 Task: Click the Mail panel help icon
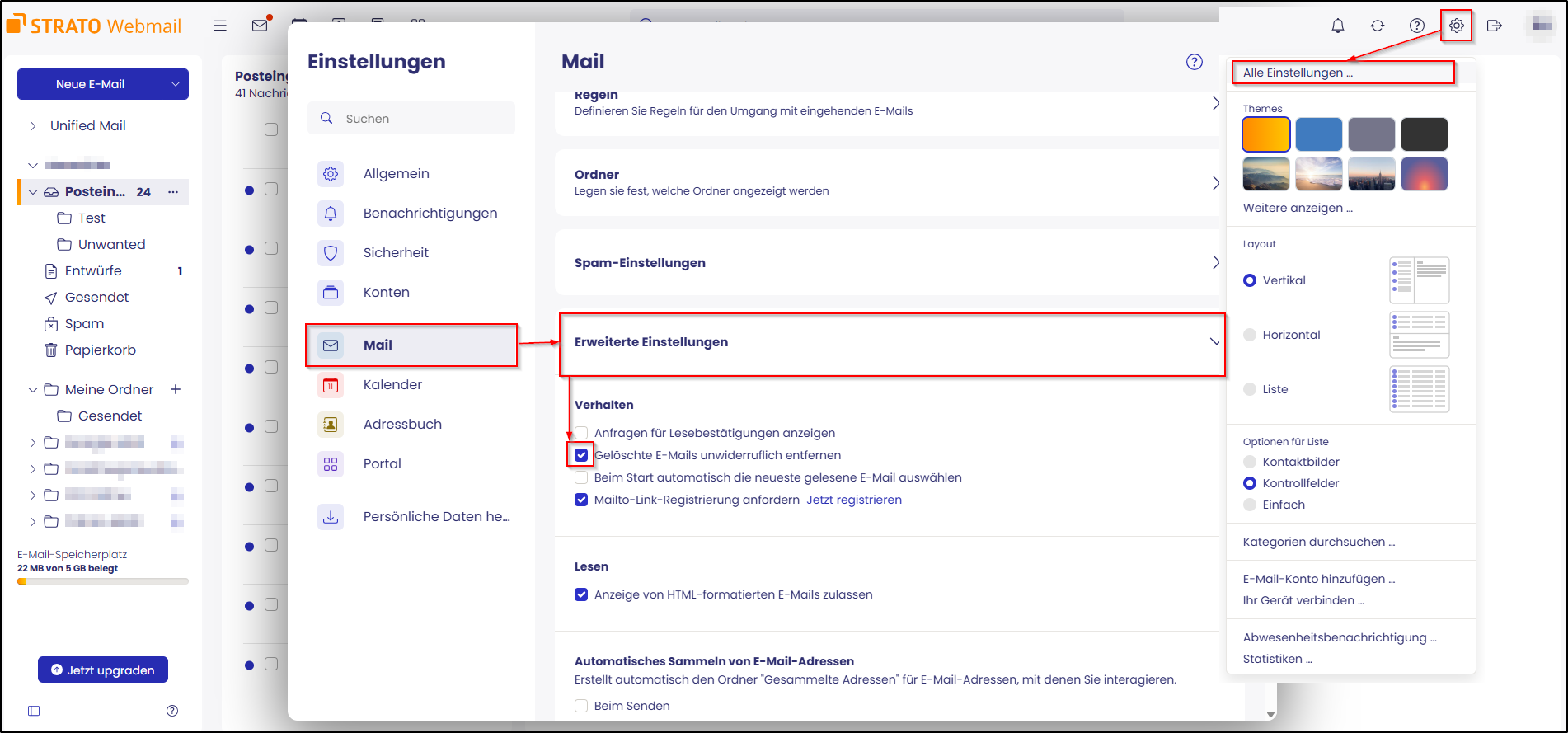[x=1195, y=62]
